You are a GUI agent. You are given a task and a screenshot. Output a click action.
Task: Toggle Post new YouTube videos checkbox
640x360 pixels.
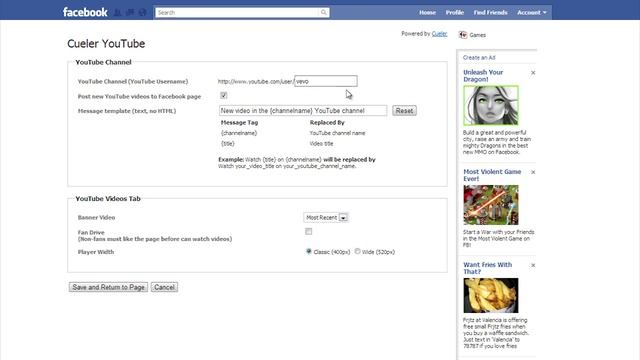[x=224, y=96]
